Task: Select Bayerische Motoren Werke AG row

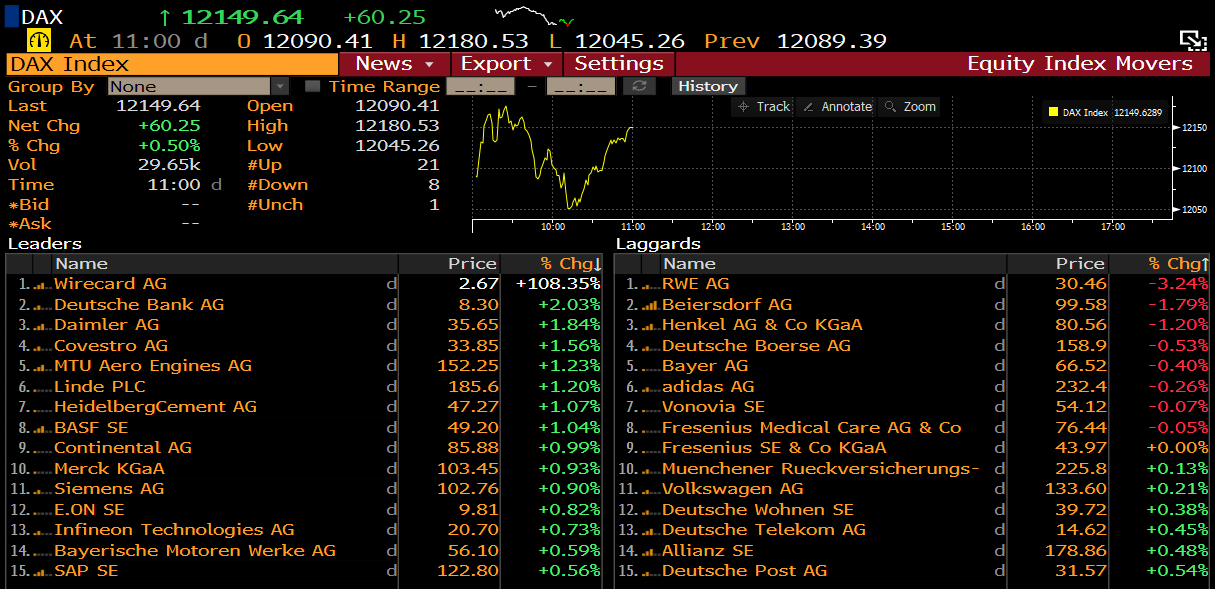Action: [x=304, y=551]
